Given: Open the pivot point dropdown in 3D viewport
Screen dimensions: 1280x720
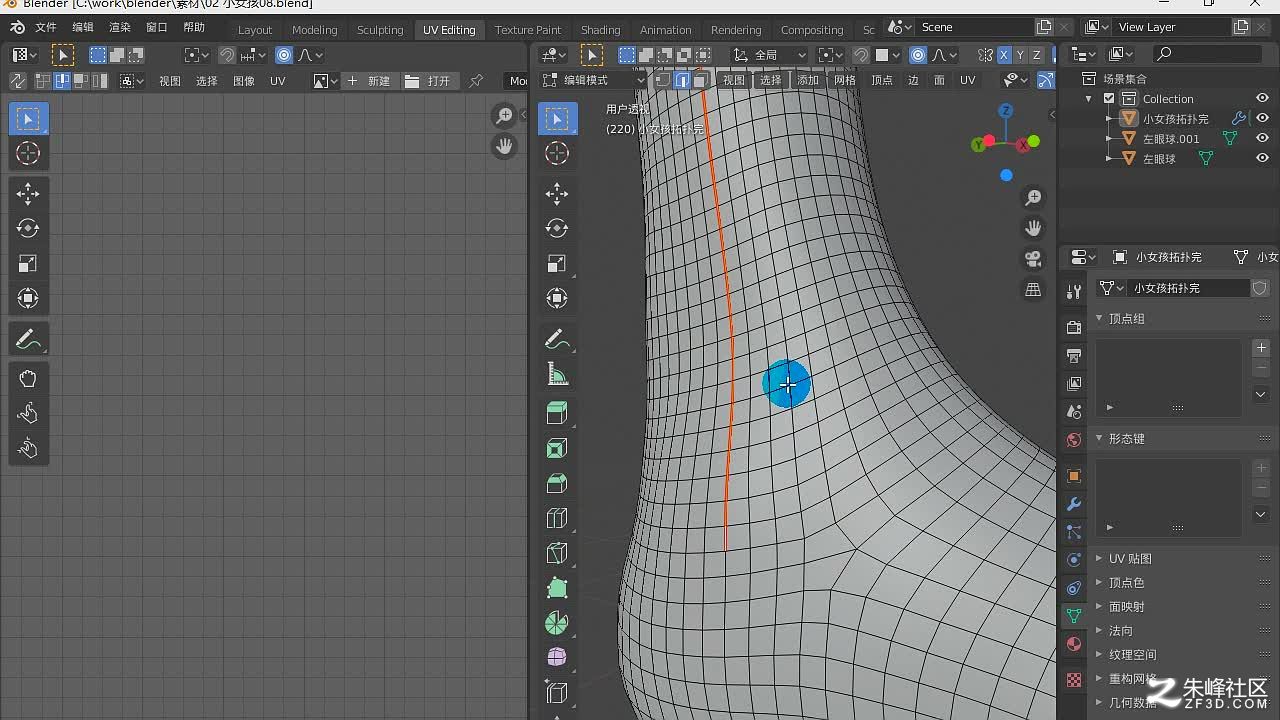Looking at the screenshot, I should click(x=830, y=55).
